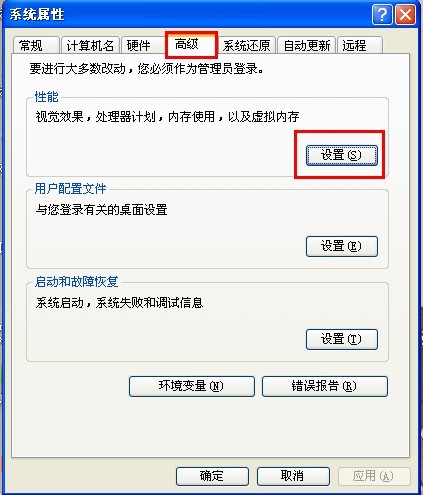Click the 高级 tab
423x495 pixels.
pos(191,44)
